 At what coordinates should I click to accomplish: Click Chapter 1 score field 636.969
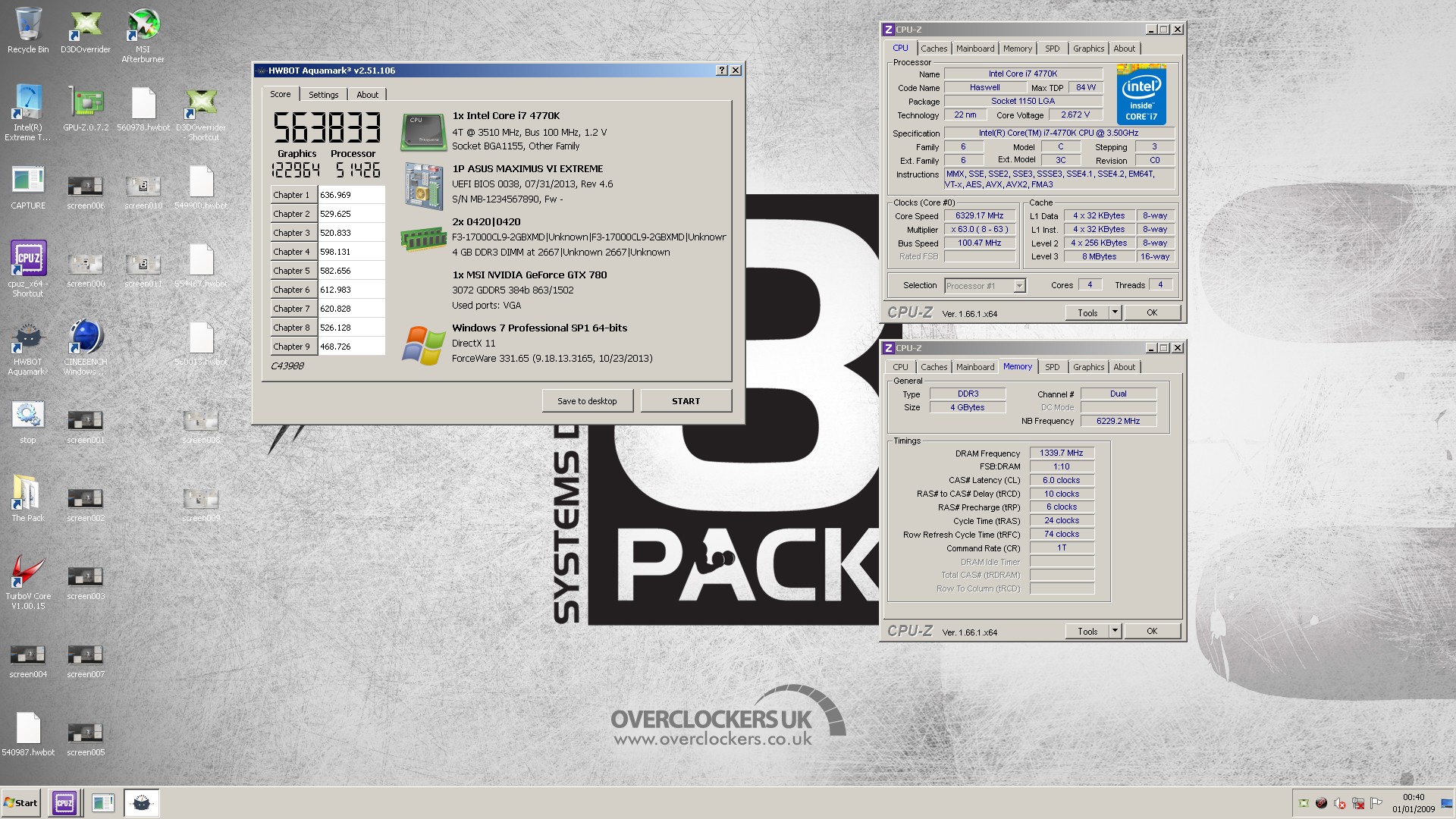[x=352, y=195]
